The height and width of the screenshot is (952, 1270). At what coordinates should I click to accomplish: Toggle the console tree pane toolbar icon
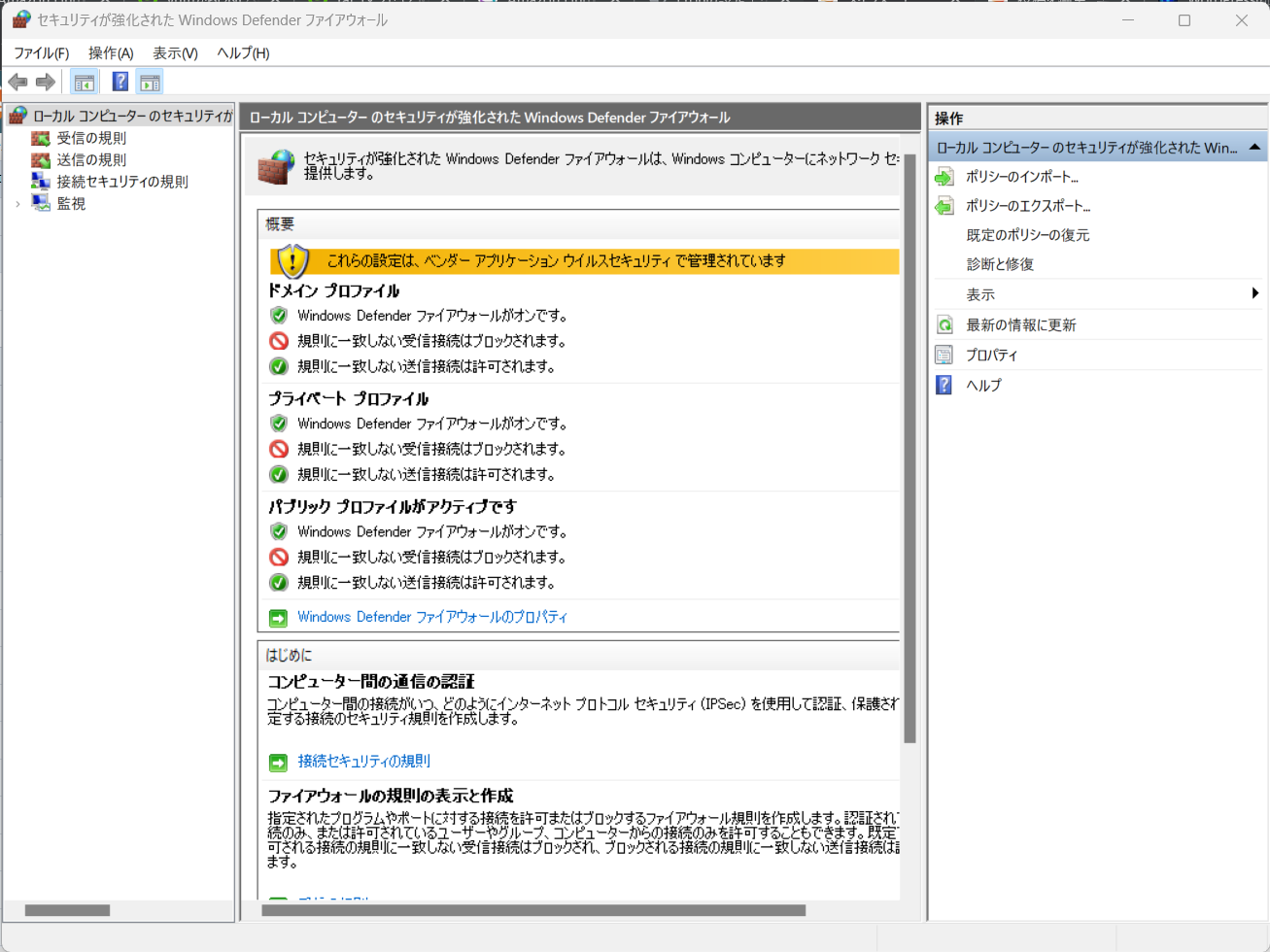85,83
